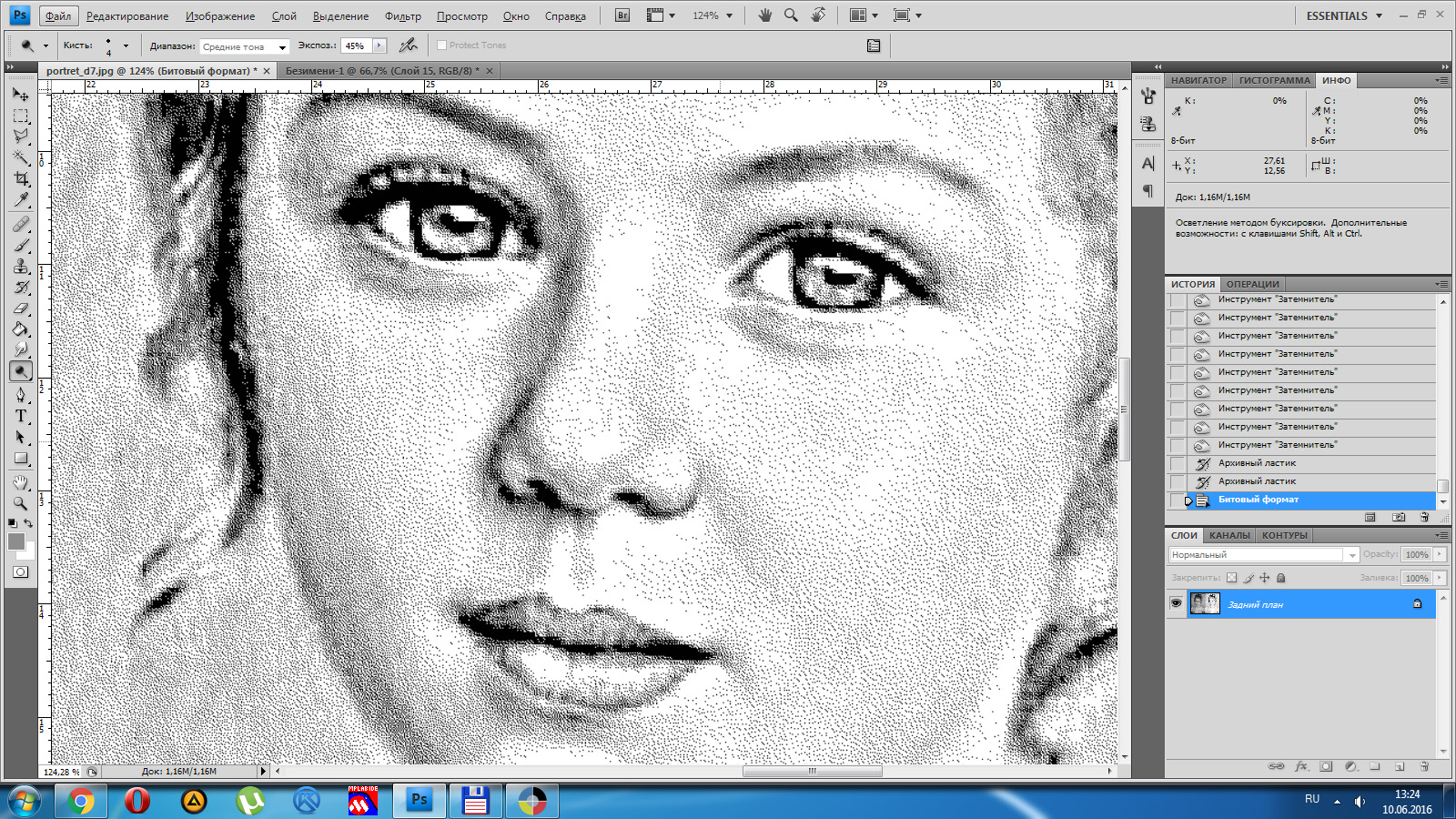Select the Brush tool
This screenshot has width=1456, height=819.
[20, 245]
